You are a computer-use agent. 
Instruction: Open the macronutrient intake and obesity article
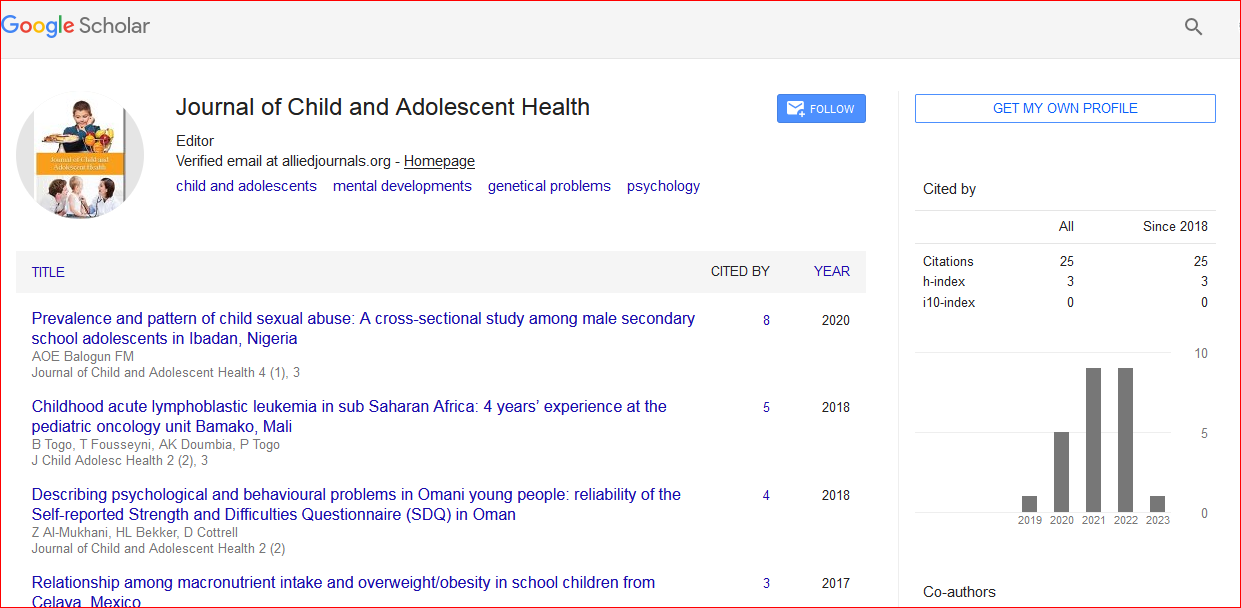click(x=343, y=583)
